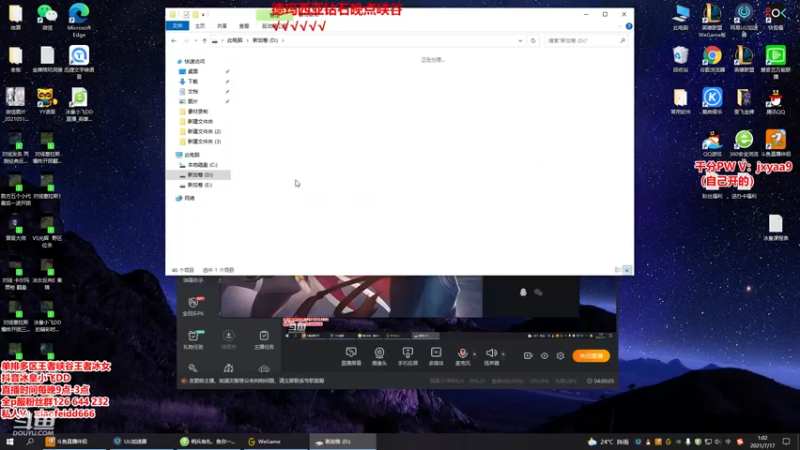
Task: Click the record video icon beside 关闭直播
Action: coord(528,356)
